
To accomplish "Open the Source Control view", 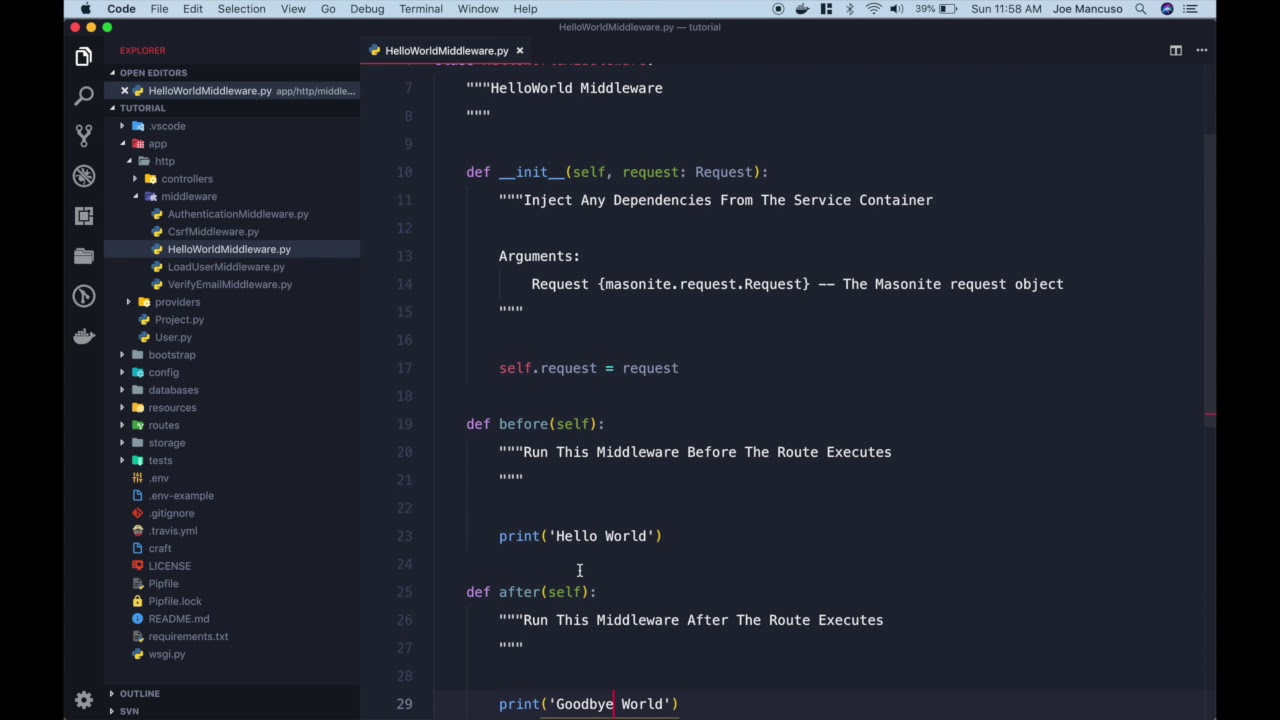I will 84,135.
